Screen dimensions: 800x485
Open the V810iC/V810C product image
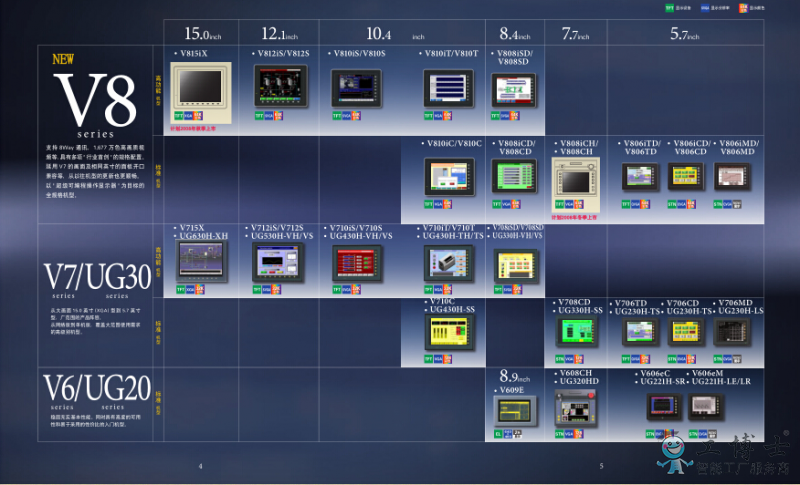coord(449,176)
